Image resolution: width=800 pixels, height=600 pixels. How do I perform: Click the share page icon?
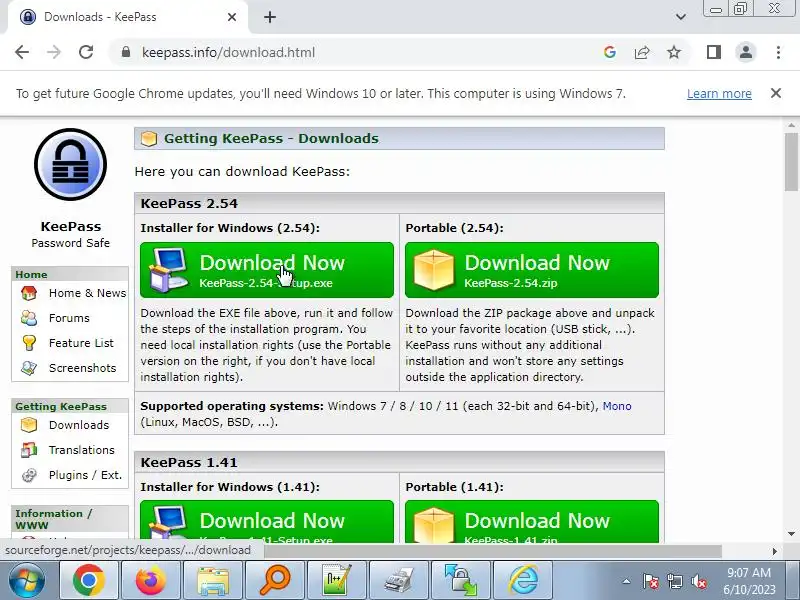pos(642,52)
